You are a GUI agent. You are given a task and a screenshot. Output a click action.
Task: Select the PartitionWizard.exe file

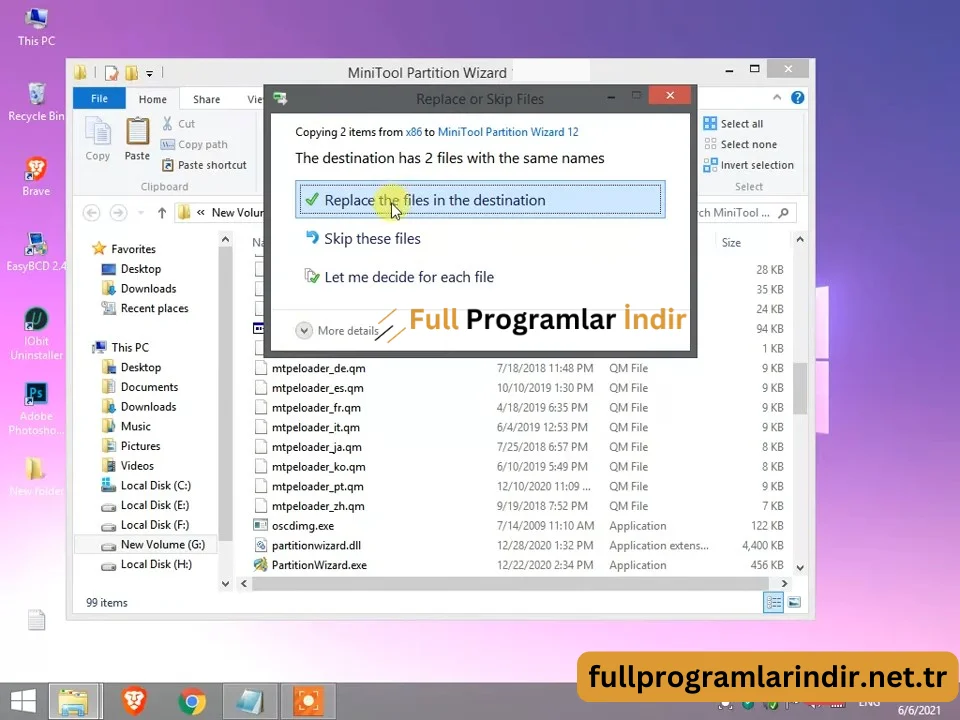pos(319,565)
